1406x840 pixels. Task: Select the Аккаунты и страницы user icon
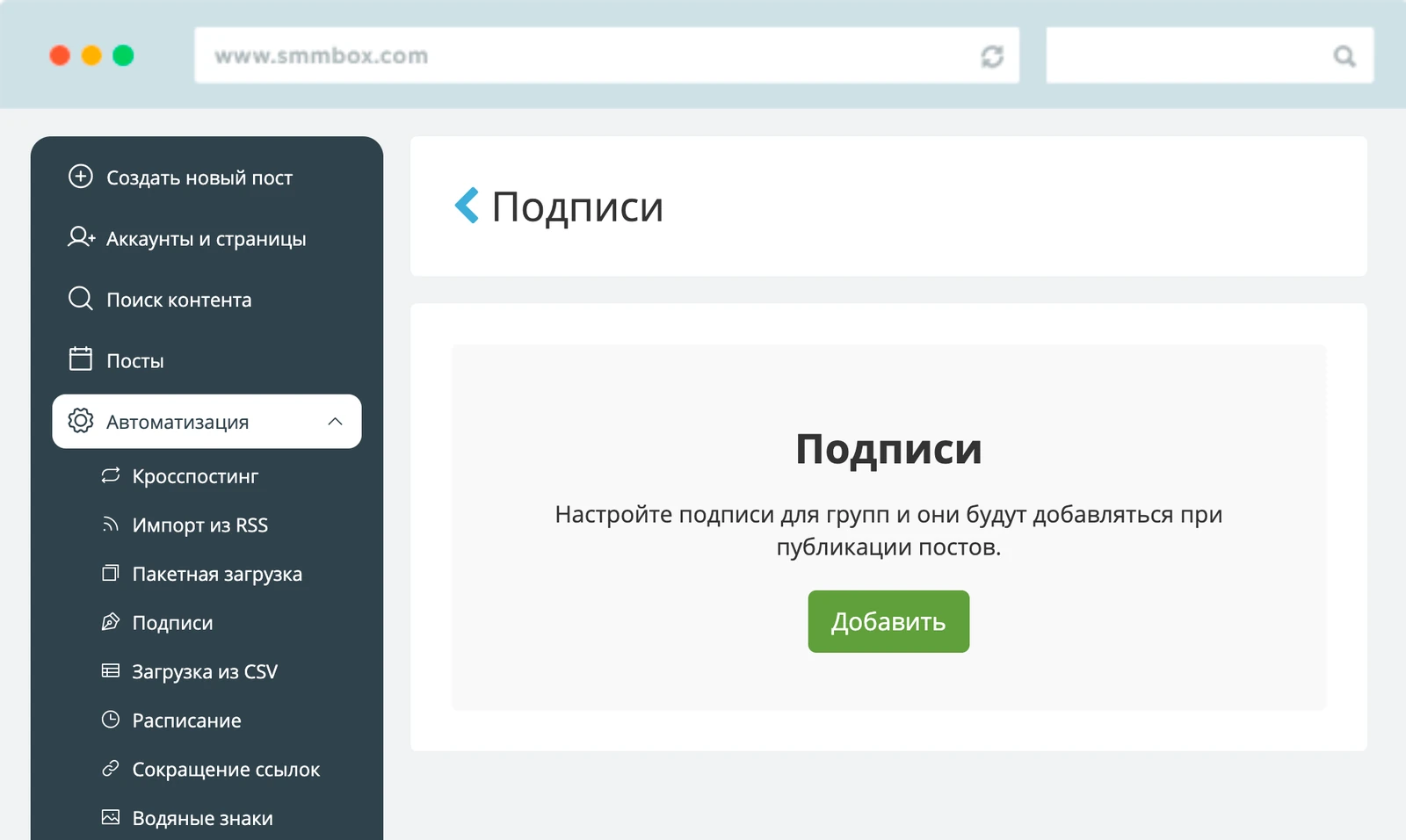80,237
